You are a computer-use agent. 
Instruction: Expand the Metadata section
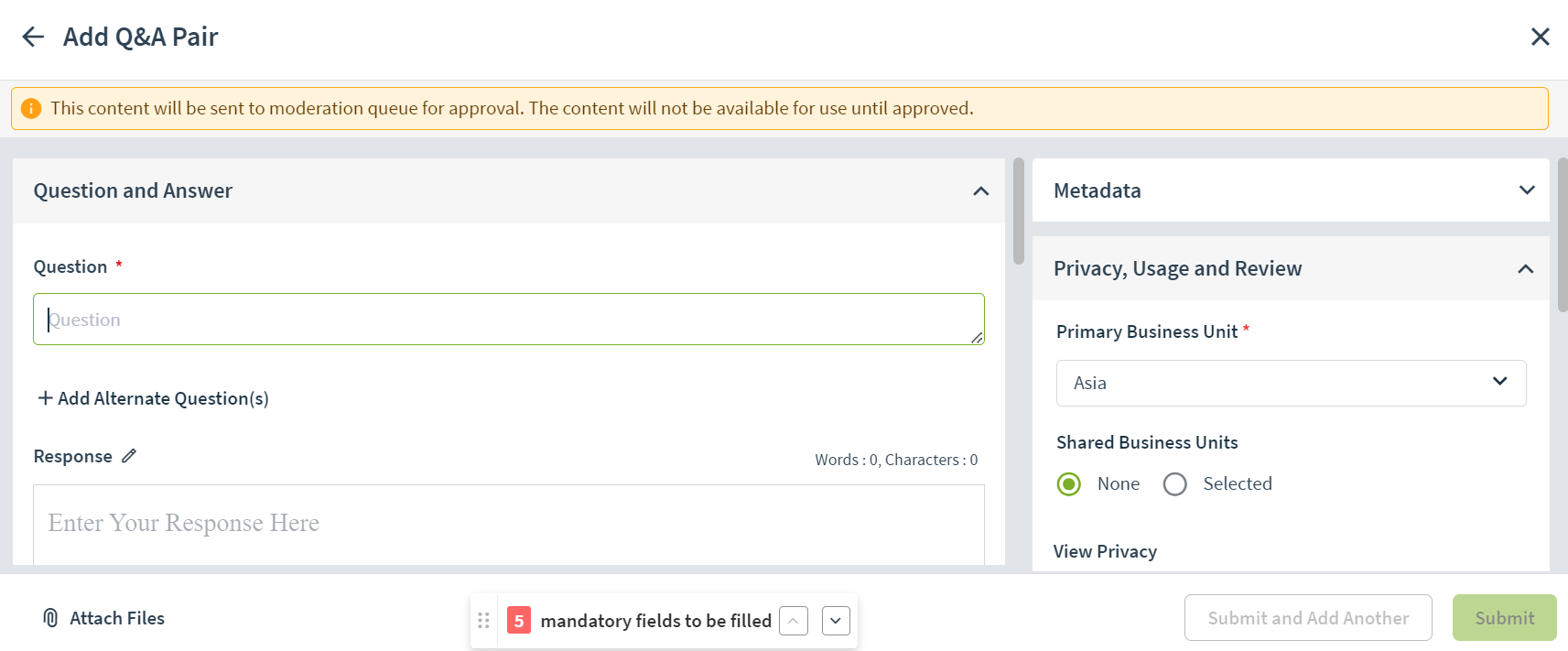tap(1527, 190)
